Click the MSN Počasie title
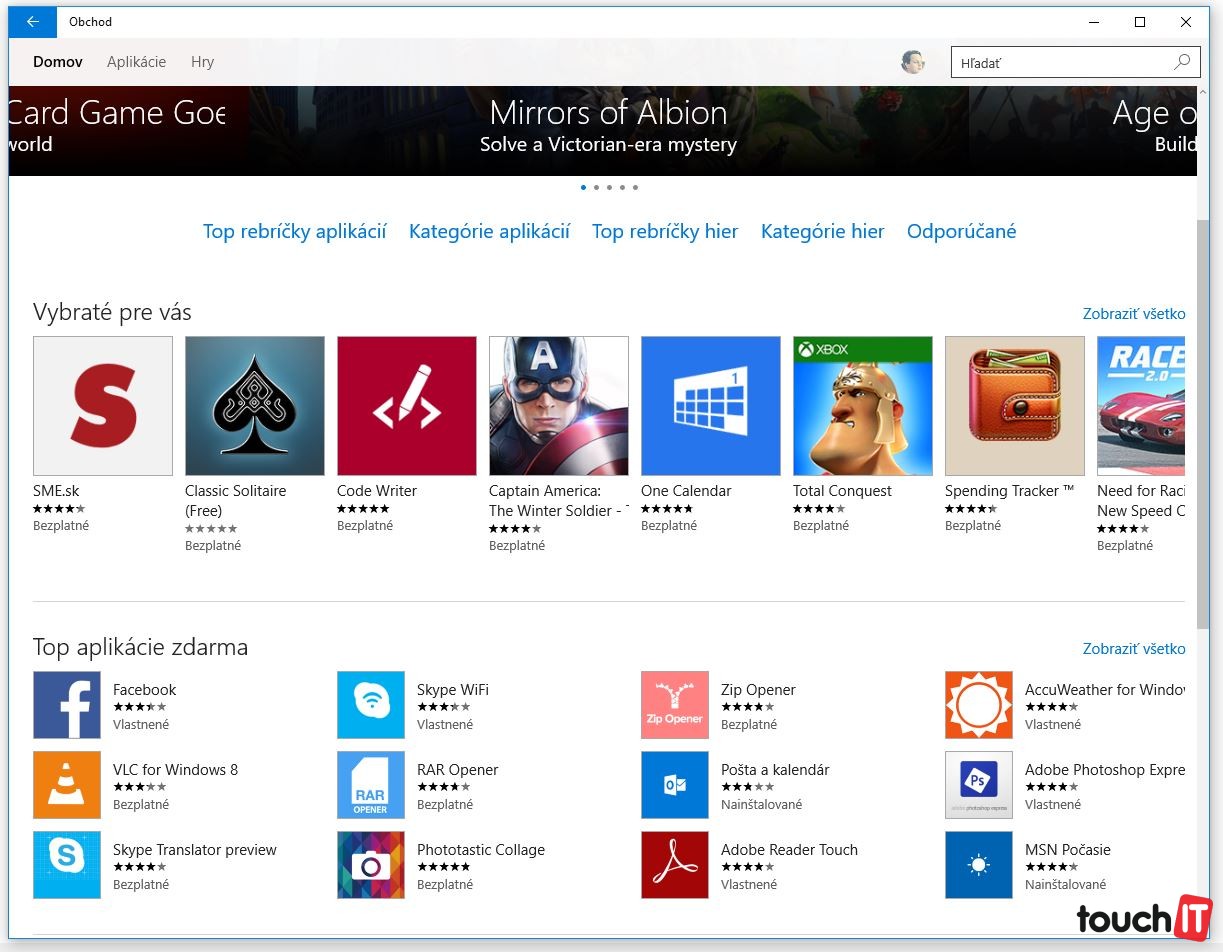 1068,850
